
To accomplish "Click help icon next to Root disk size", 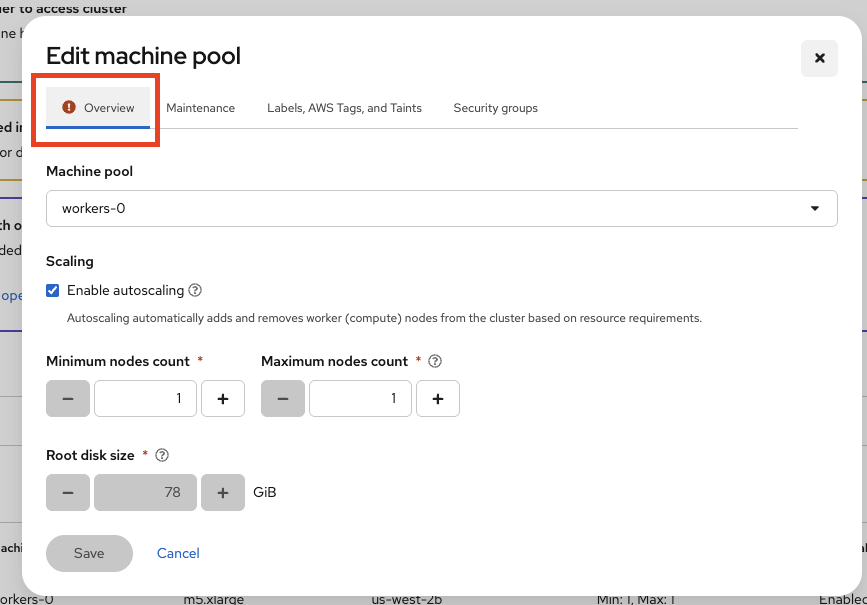I will click(162, 455).
